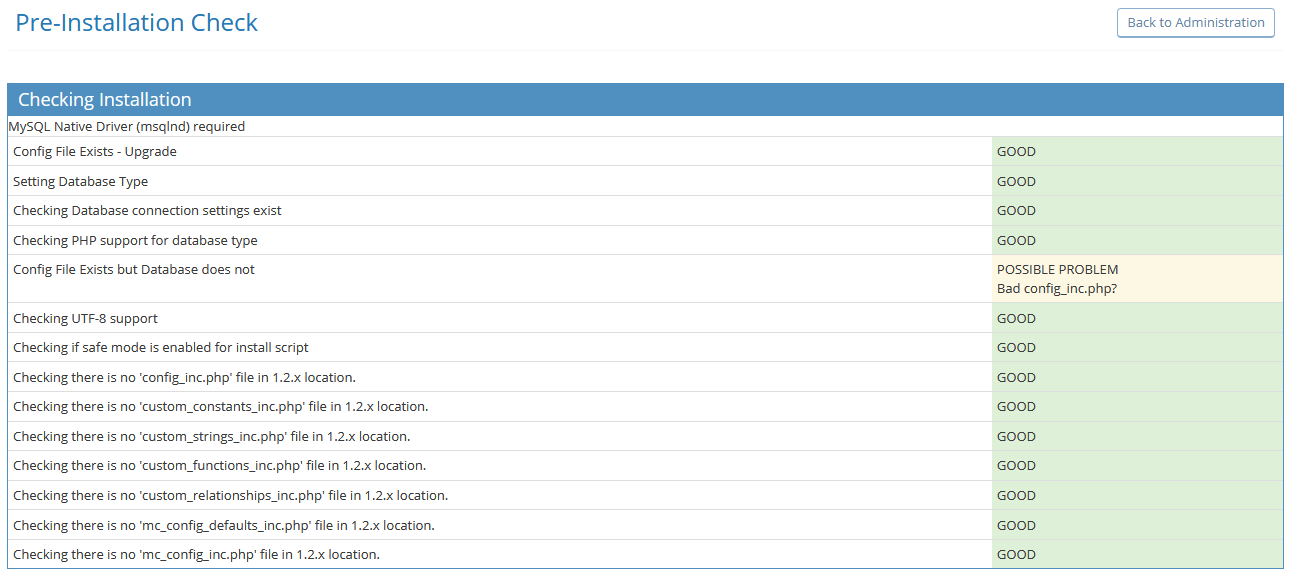This screenshot has width=1293, height=582.
Task: Select the MySQL Native Driver required row
Action: [x=127, y=127]
